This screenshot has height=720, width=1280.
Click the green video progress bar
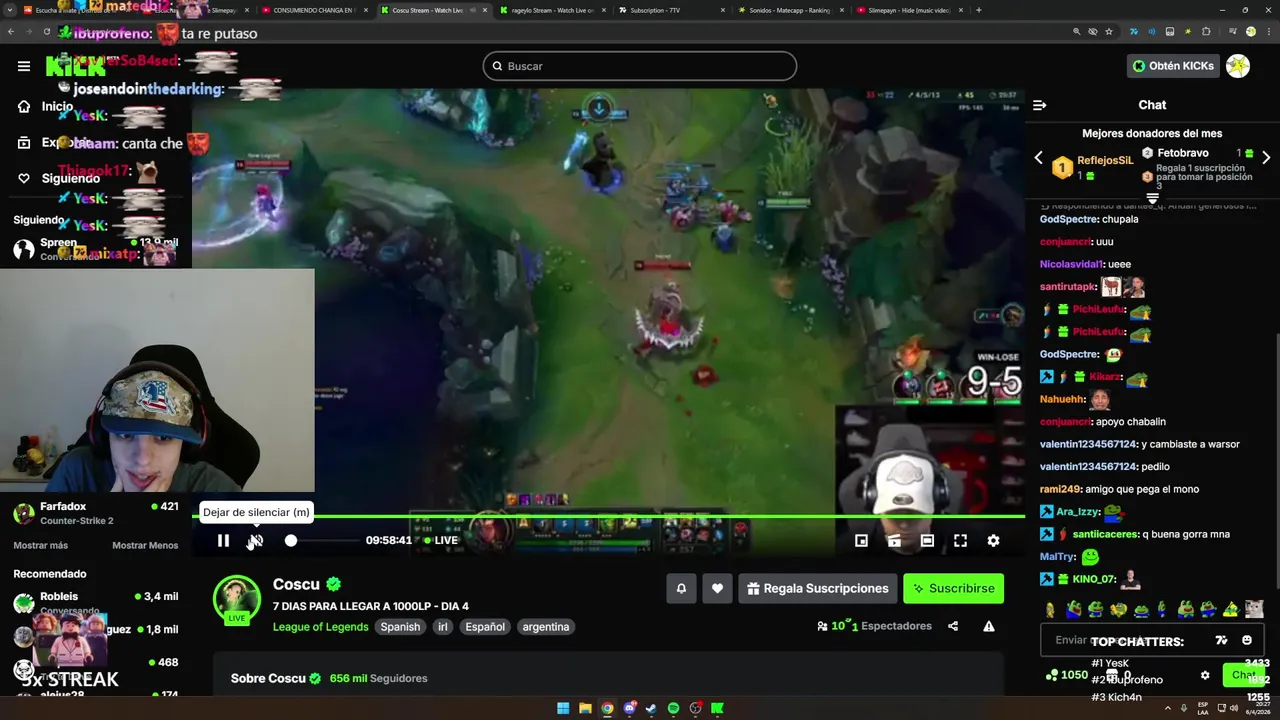[x=608, y=517]
